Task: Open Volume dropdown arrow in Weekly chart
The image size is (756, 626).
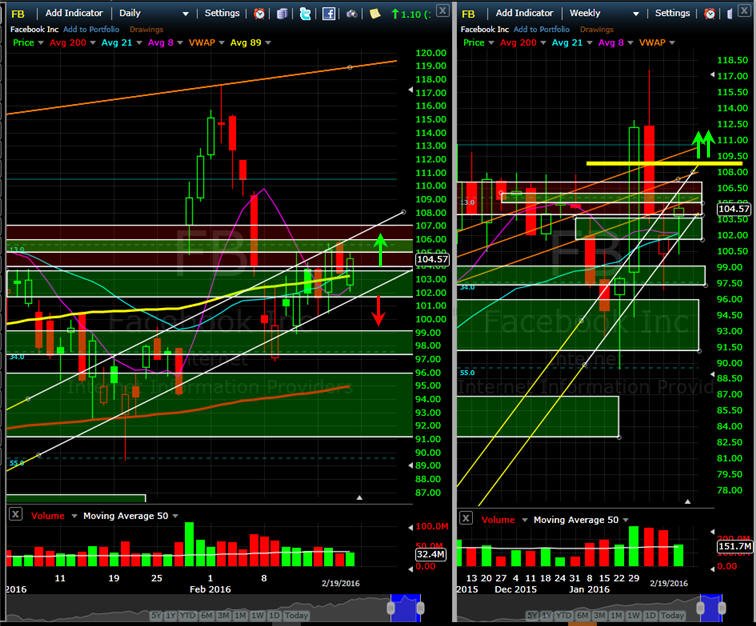Action: point(525,520)
